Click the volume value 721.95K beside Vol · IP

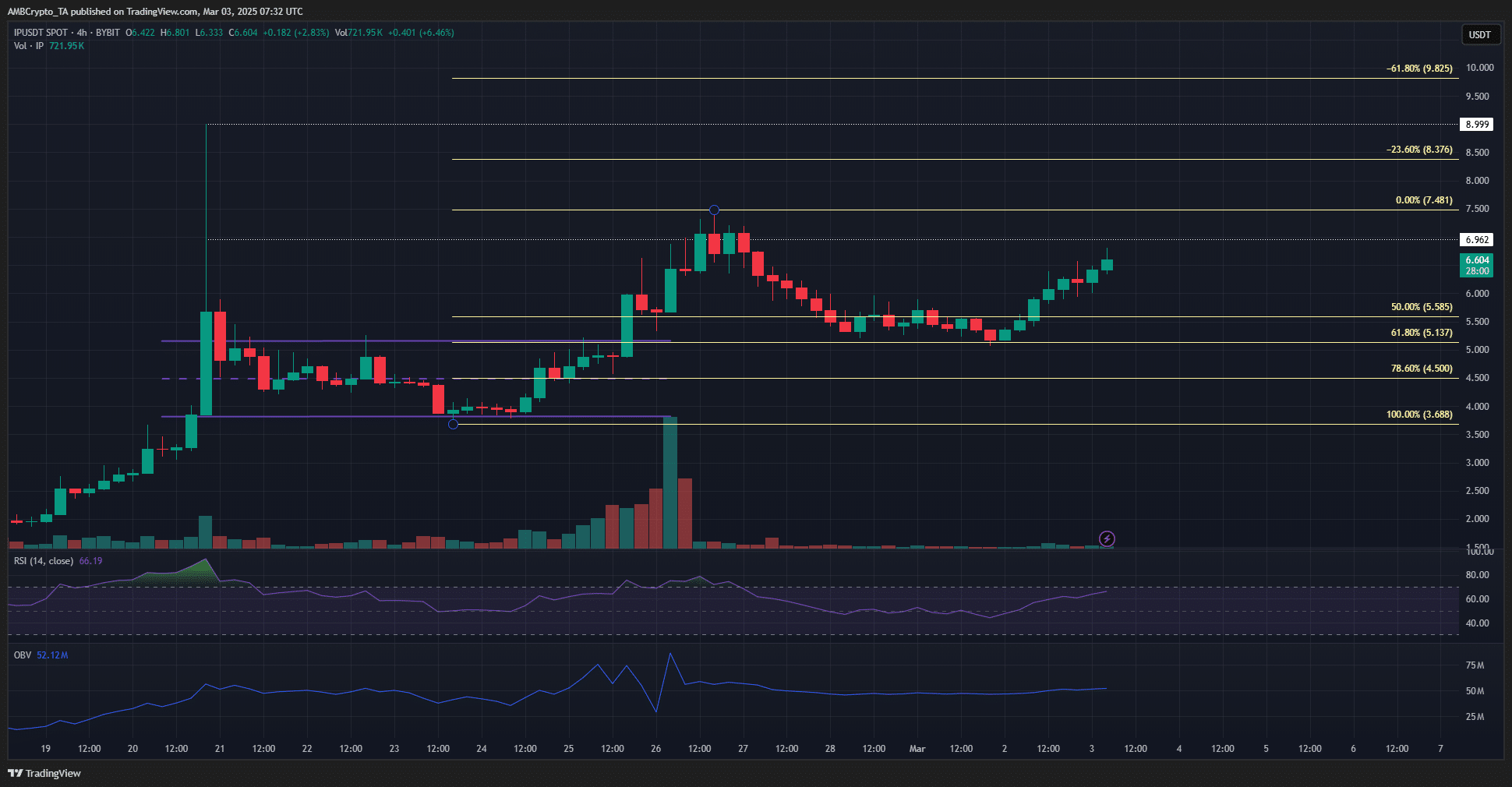click(x=66, y=46)
